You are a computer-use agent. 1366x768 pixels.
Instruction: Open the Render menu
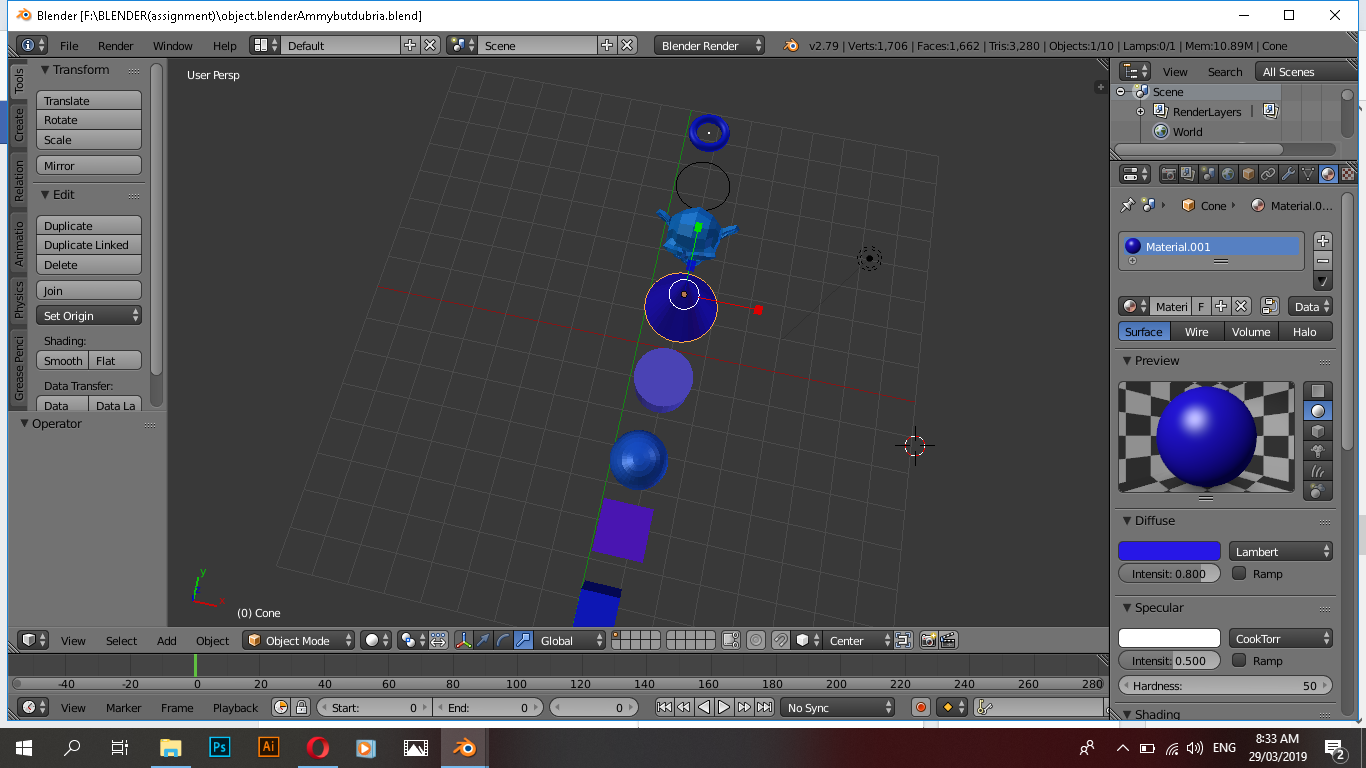[x=116, y=46]
